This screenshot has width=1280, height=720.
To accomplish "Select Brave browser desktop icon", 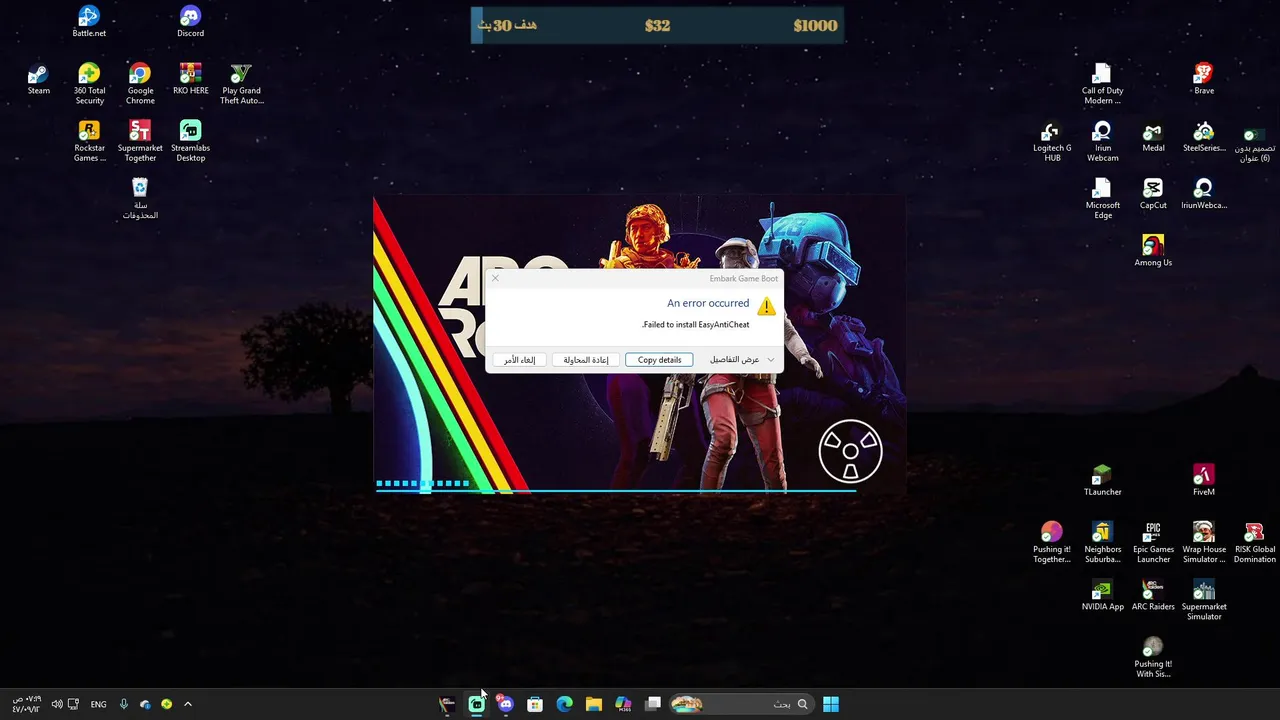I will 1204,80.
